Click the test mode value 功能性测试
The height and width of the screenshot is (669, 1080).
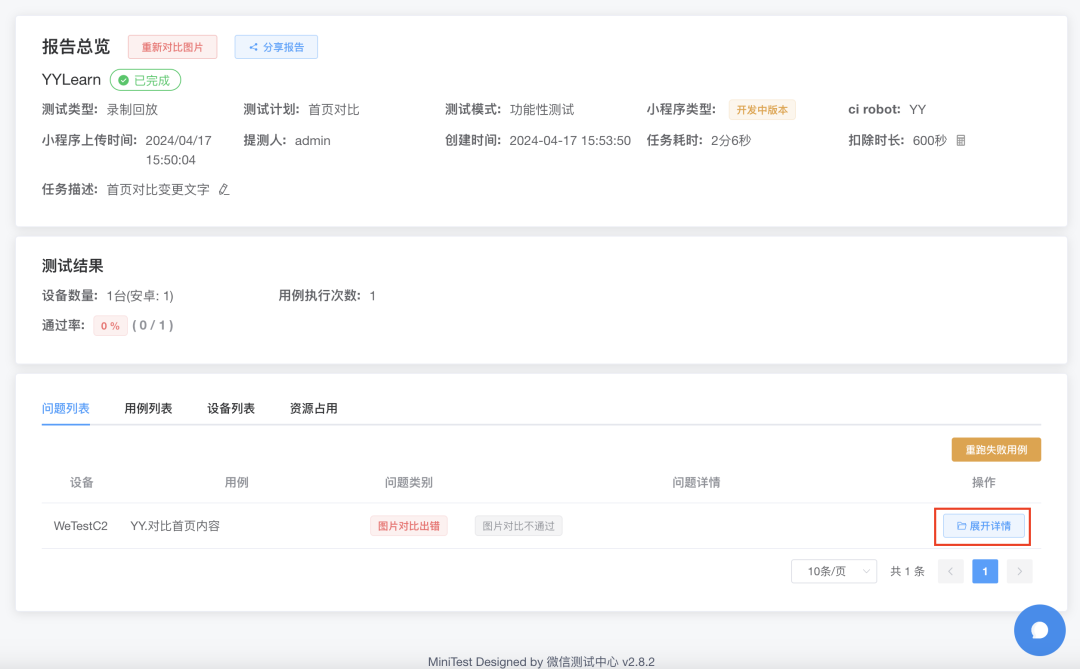541,110
